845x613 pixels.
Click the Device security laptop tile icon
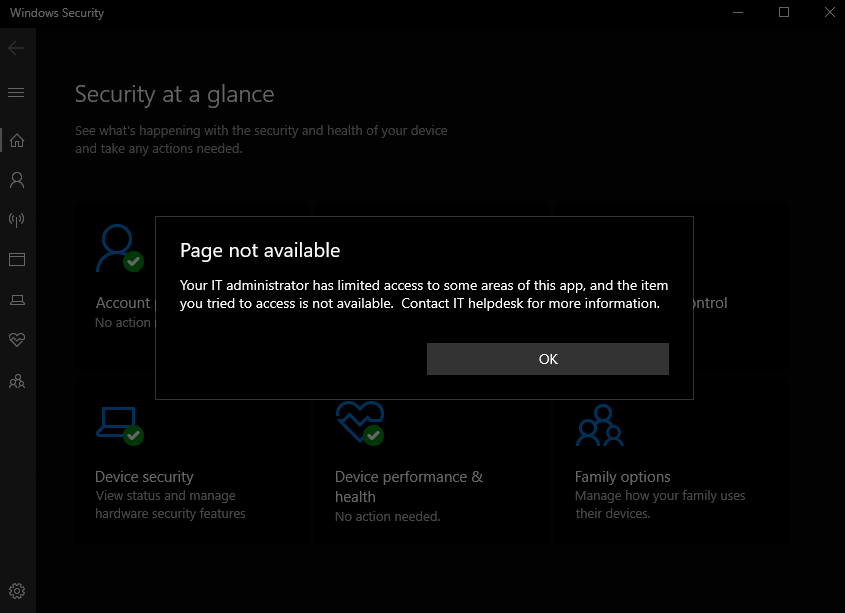pyautogui.click(x=120, y=426)
